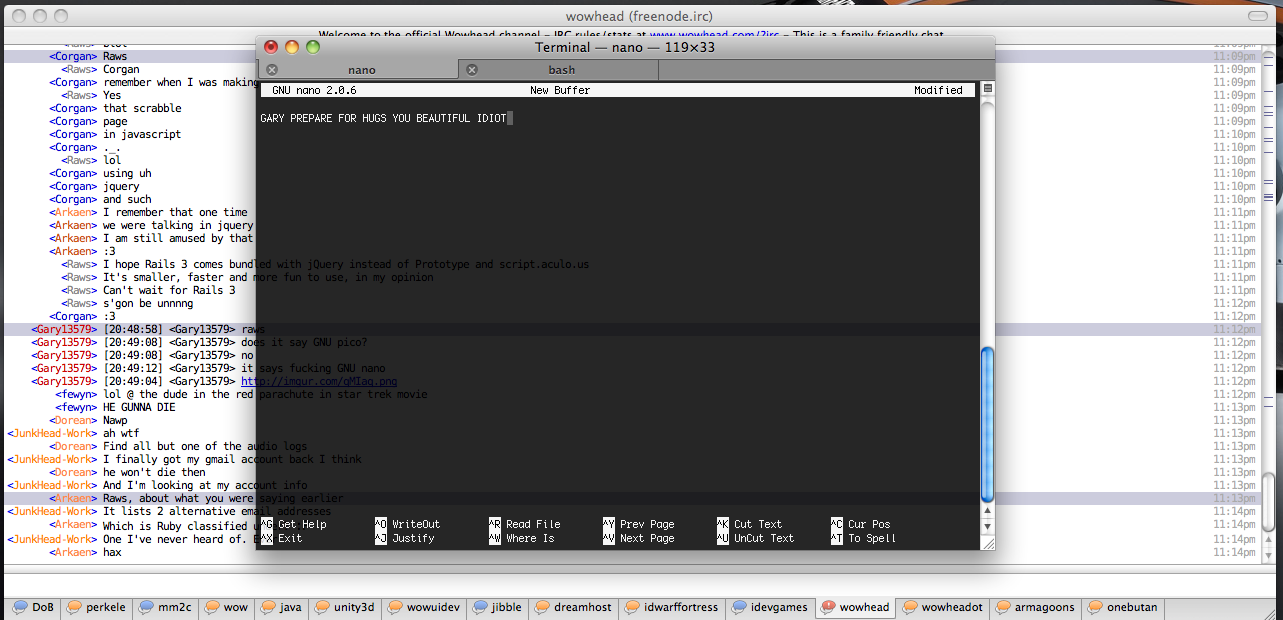Click the "s'gon be unnnng" chat message
This screenshot has height=620, width=1283.
148,303
